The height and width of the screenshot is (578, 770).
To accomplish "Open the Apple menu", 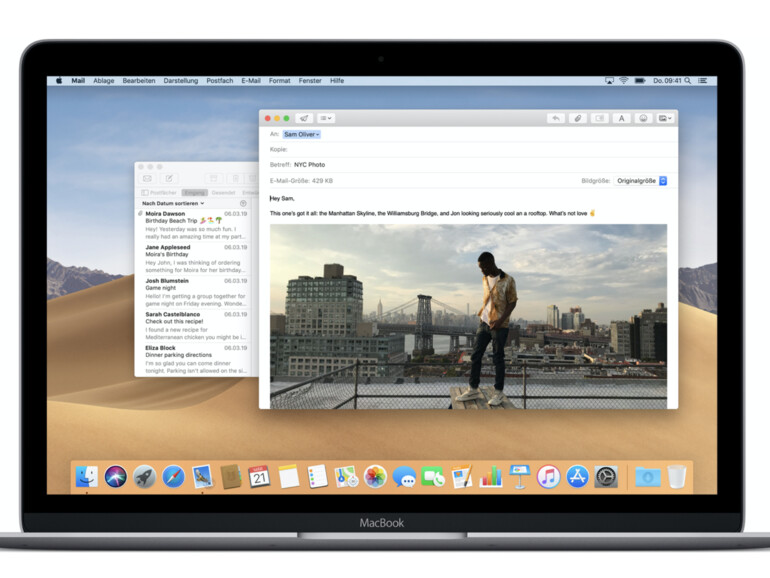I will 59,81.
